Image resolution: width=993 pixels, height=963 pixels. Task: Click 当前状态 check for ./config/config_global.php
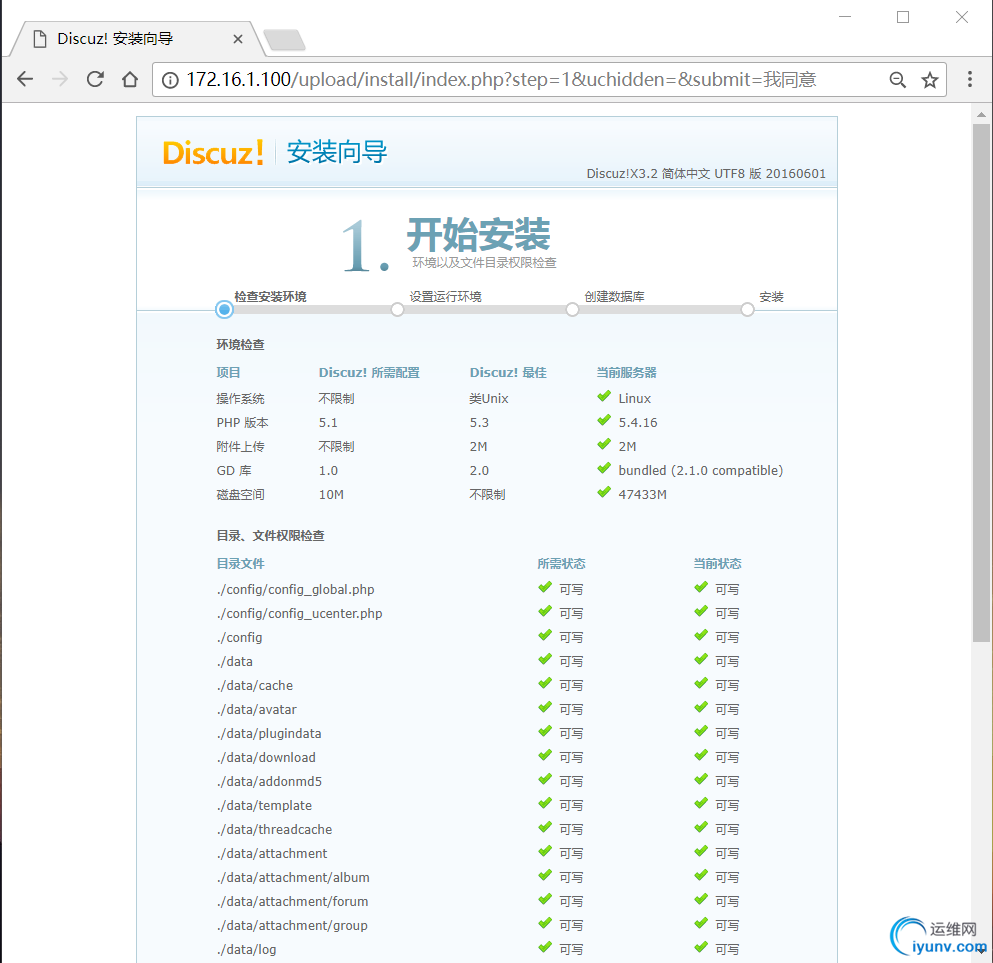click(700, 588)
